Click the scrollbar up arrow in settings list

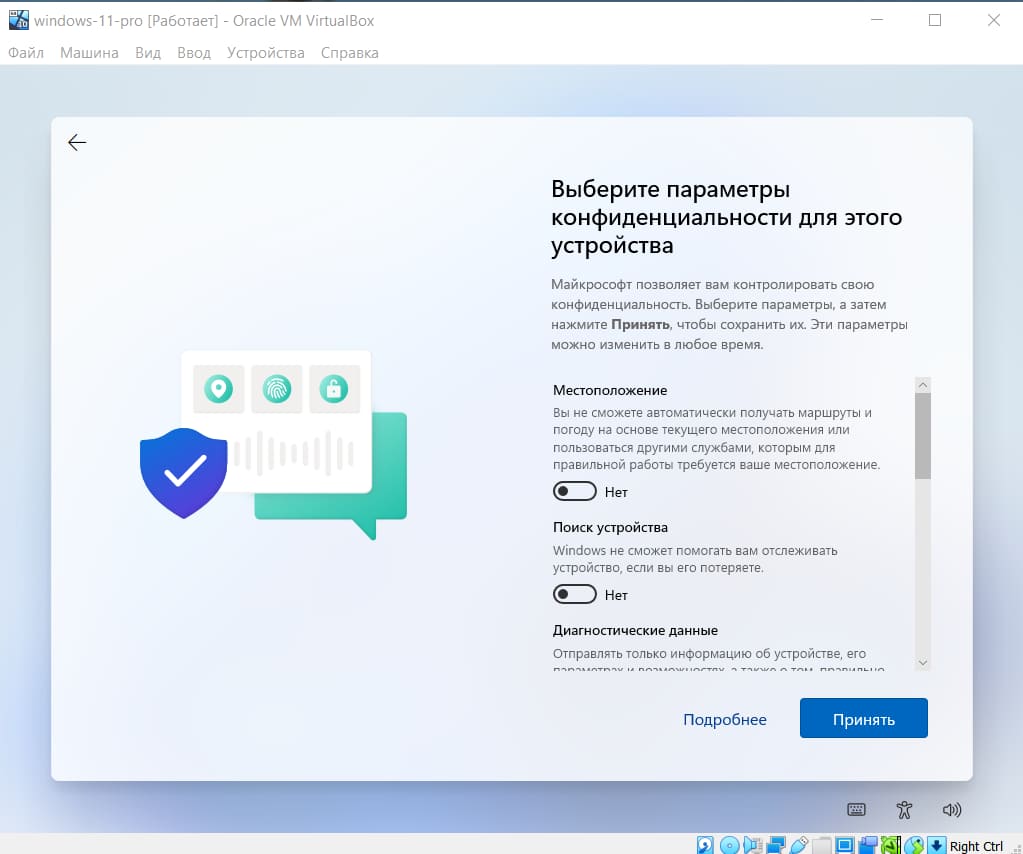(923, 385)
